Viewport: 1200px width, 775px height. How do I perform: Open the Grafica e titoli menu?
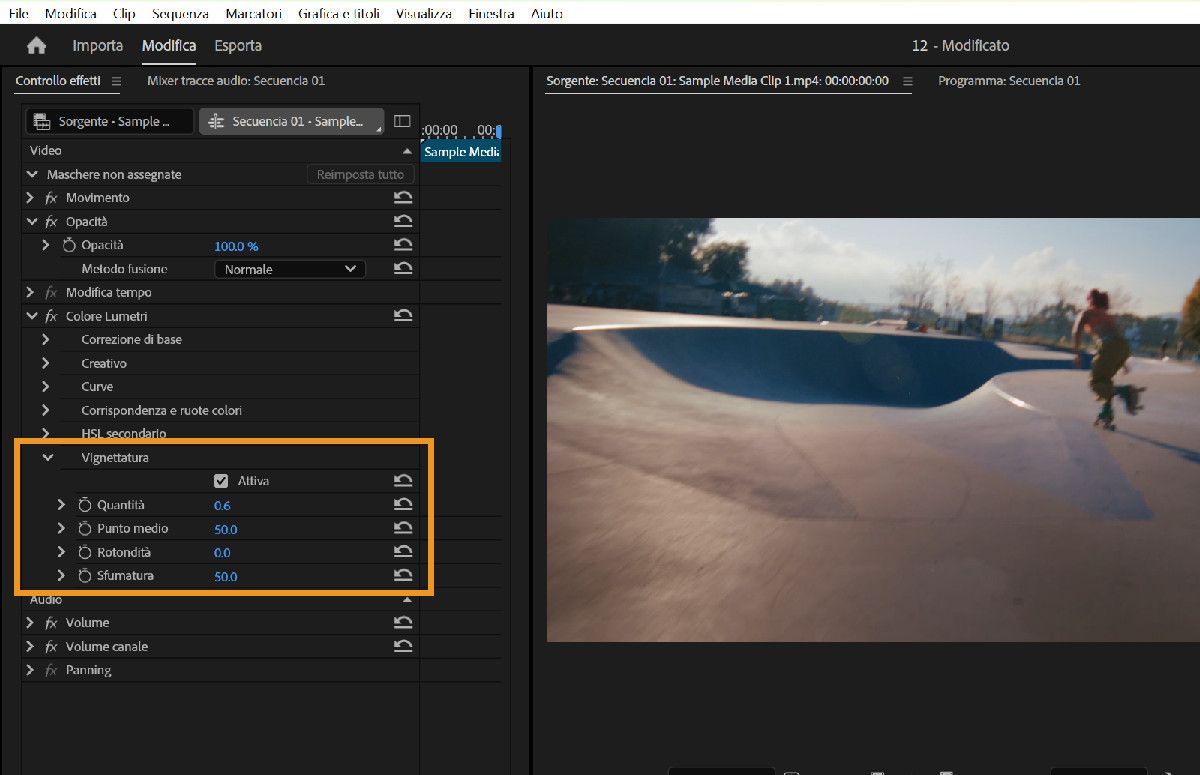(x=340, y=14)
